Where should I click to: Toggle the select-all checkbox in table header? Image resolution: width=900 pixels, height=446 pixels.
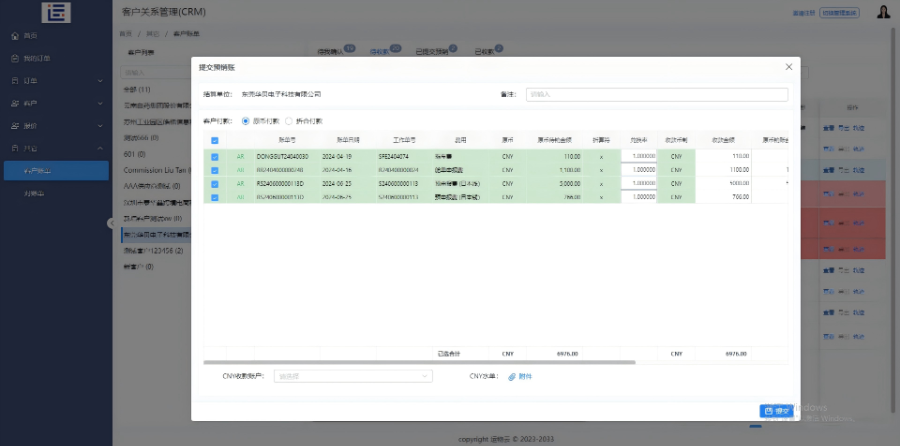click(215, 141)
